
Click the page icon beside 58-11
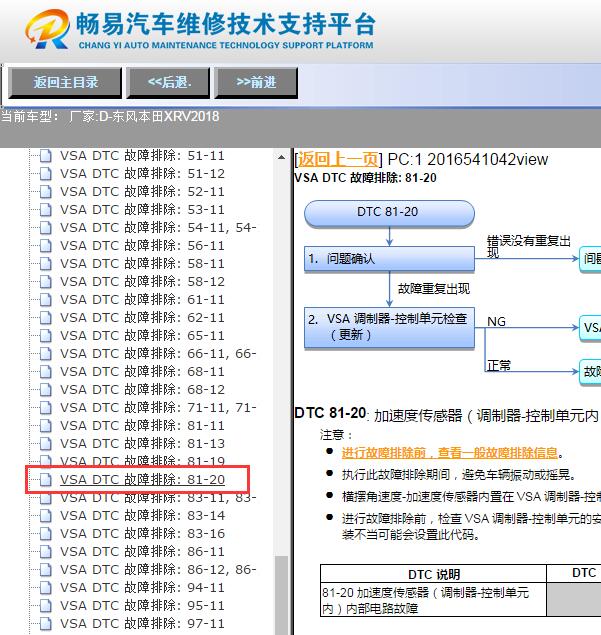pyautogui.click(x=46, y=264)
